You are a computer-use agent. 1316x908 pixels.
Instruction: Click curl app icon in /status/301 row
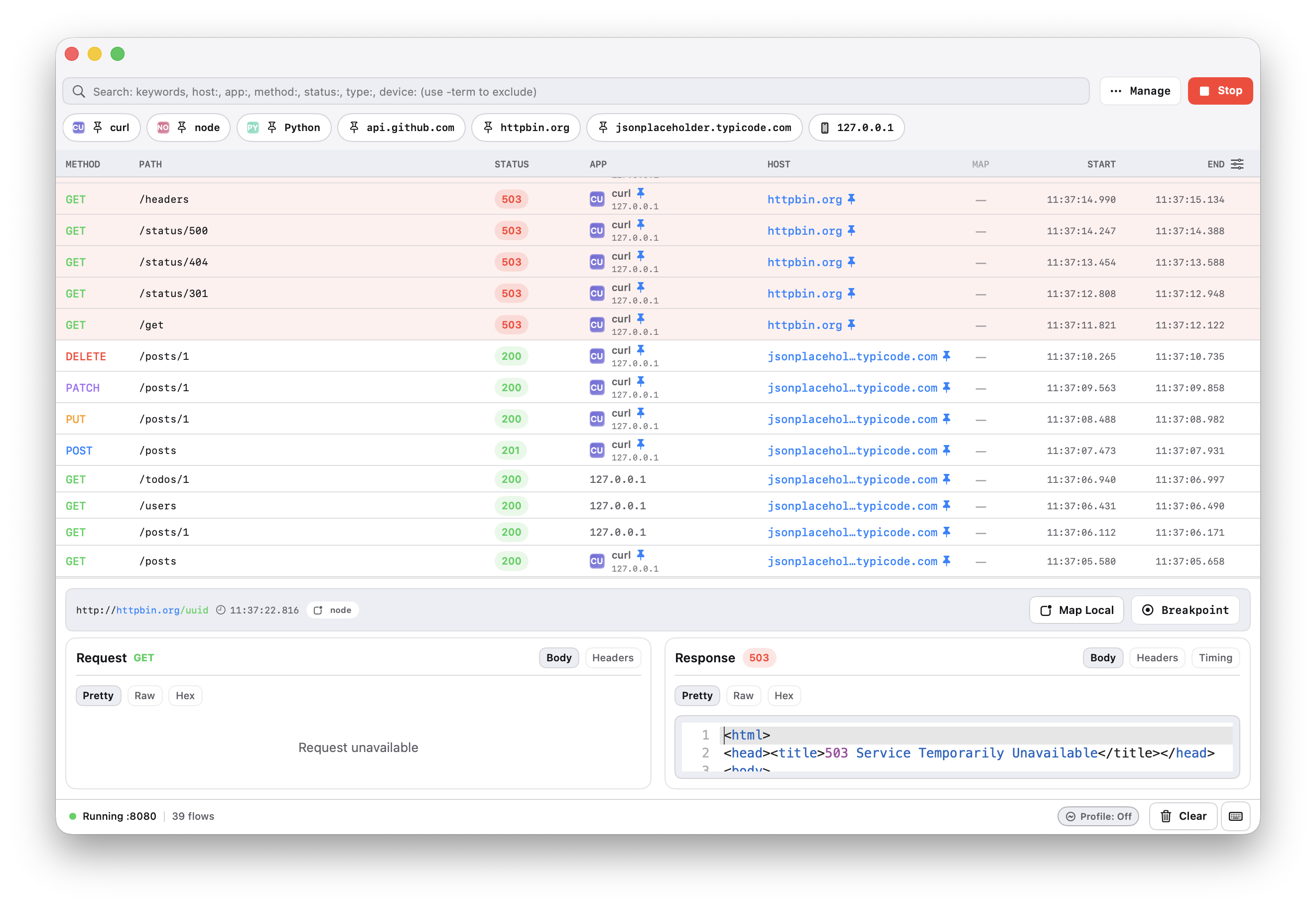[596, 294]
